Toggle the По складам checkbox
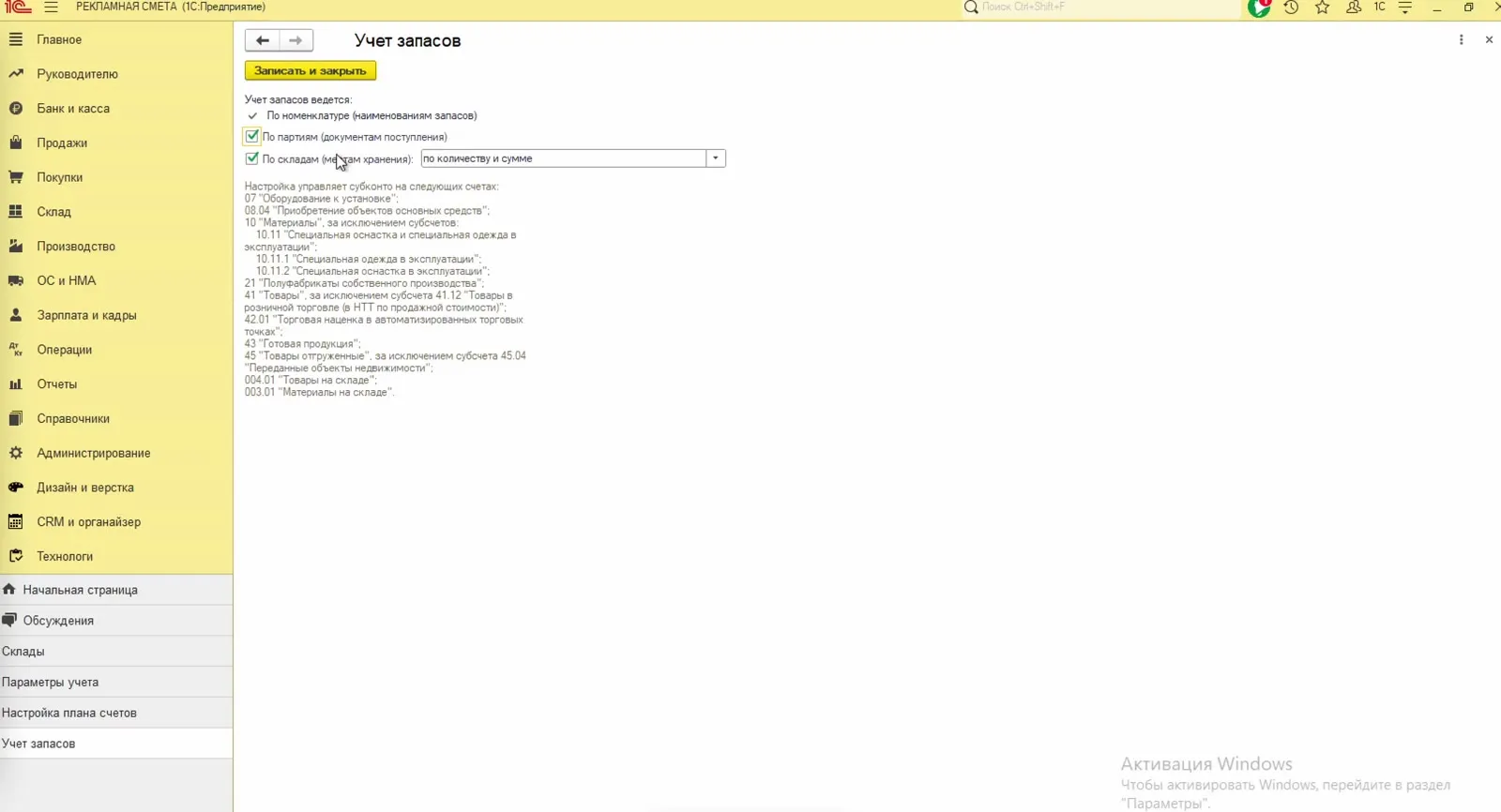The image size is (1501, 812). (252, 158)
